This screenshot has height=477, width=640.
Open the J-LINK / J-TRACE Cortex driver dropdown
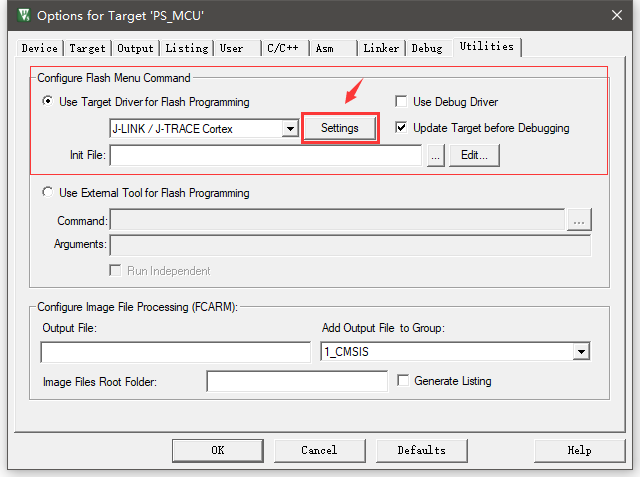pos(290,129)
